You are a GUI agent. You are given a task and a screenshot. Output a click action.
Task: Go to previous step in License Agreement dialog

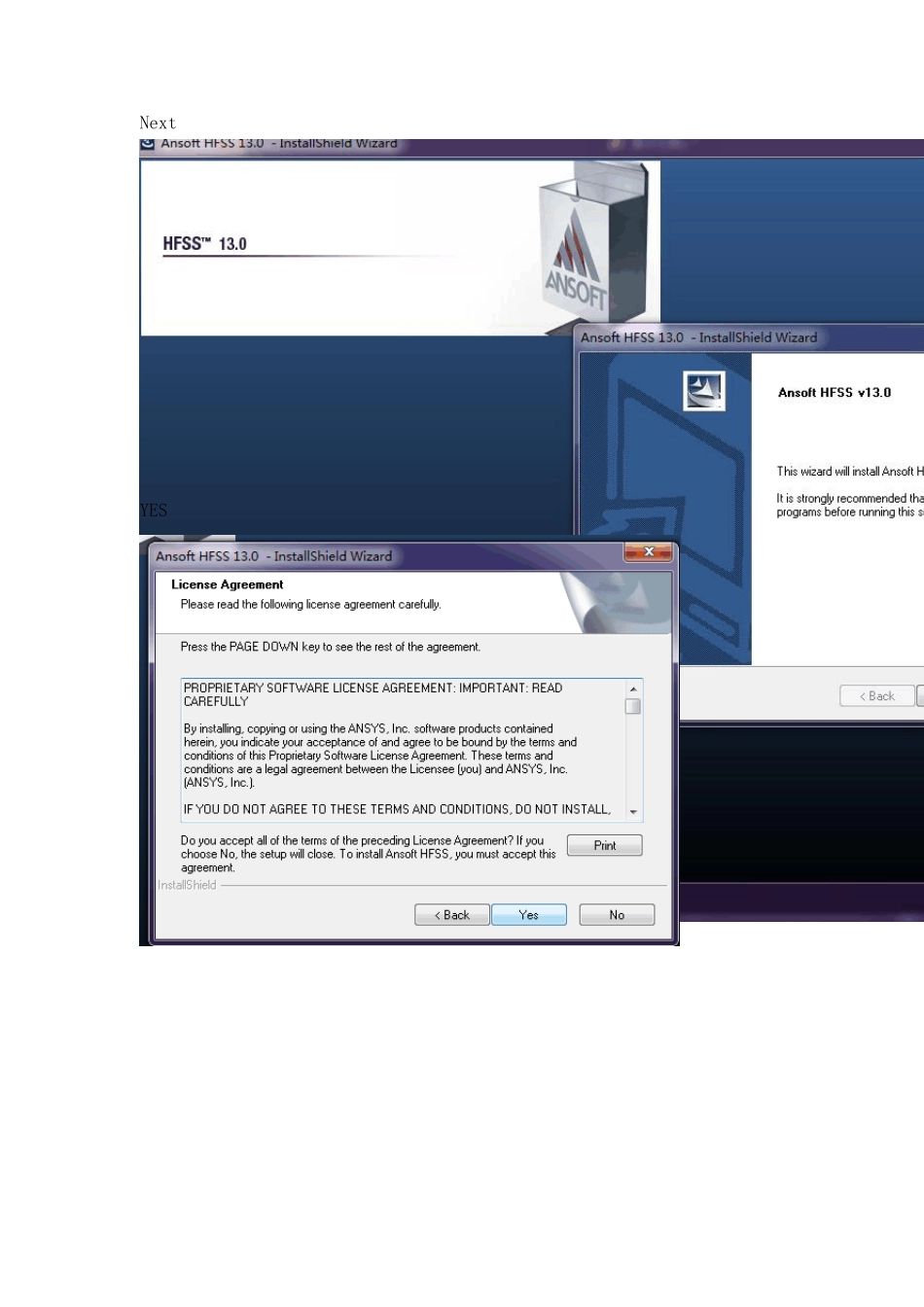tap(451, 915)
